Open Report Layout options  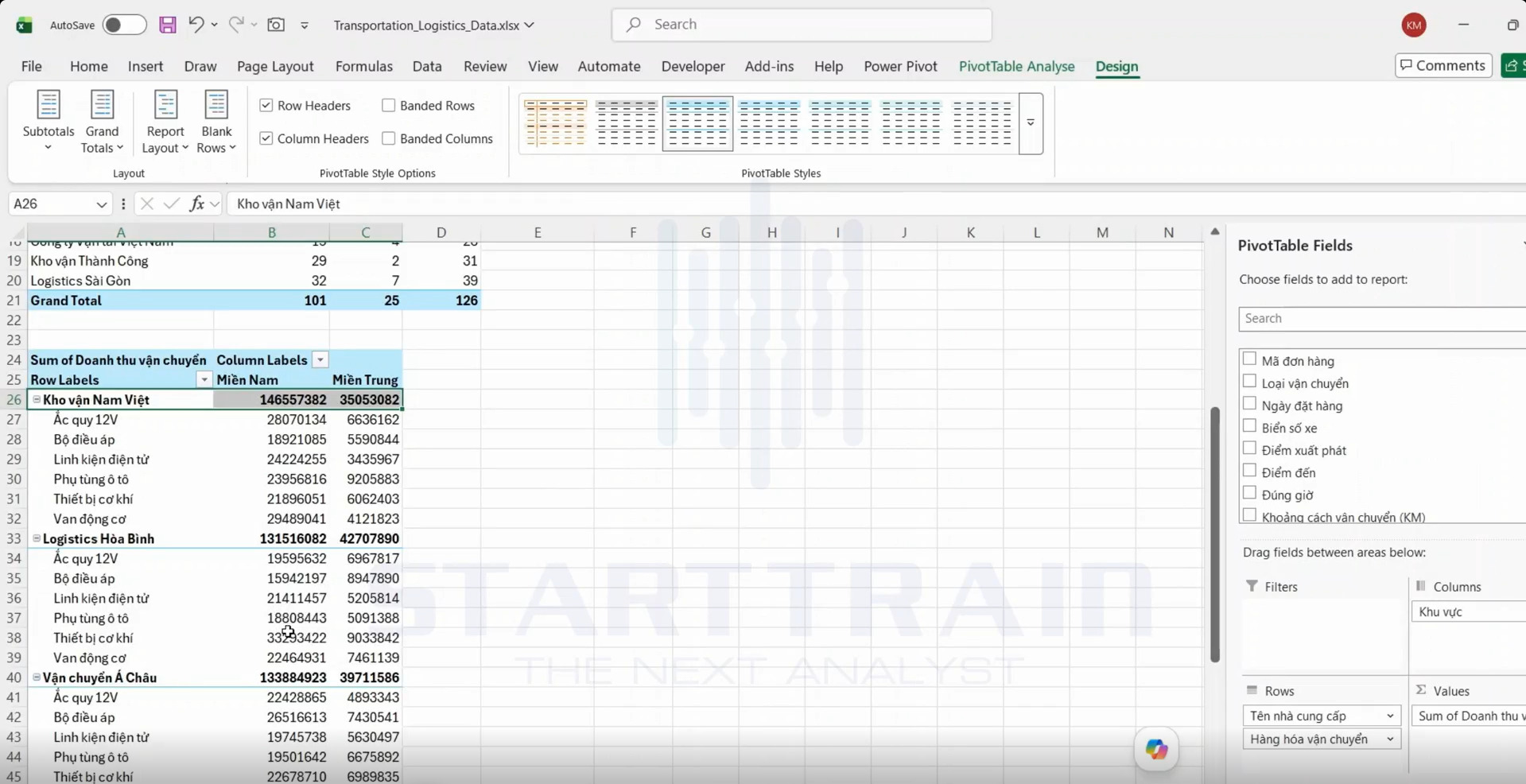[165, 122]
